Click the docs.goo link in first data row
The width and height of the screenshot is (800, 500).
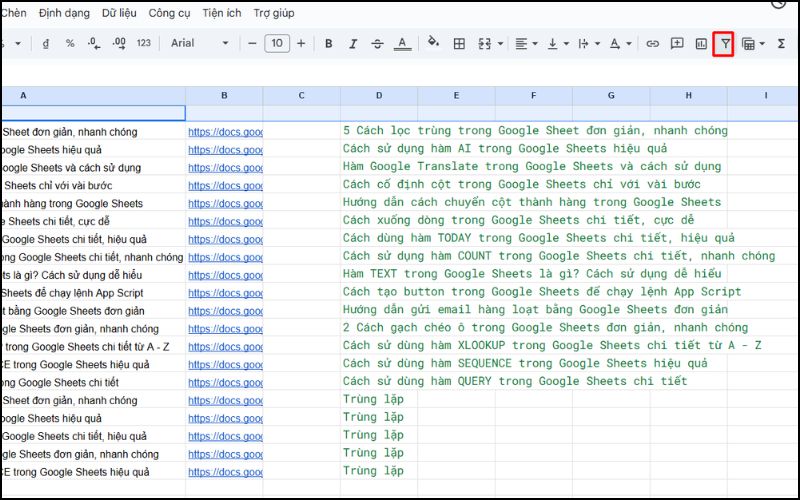pos(225,132)
